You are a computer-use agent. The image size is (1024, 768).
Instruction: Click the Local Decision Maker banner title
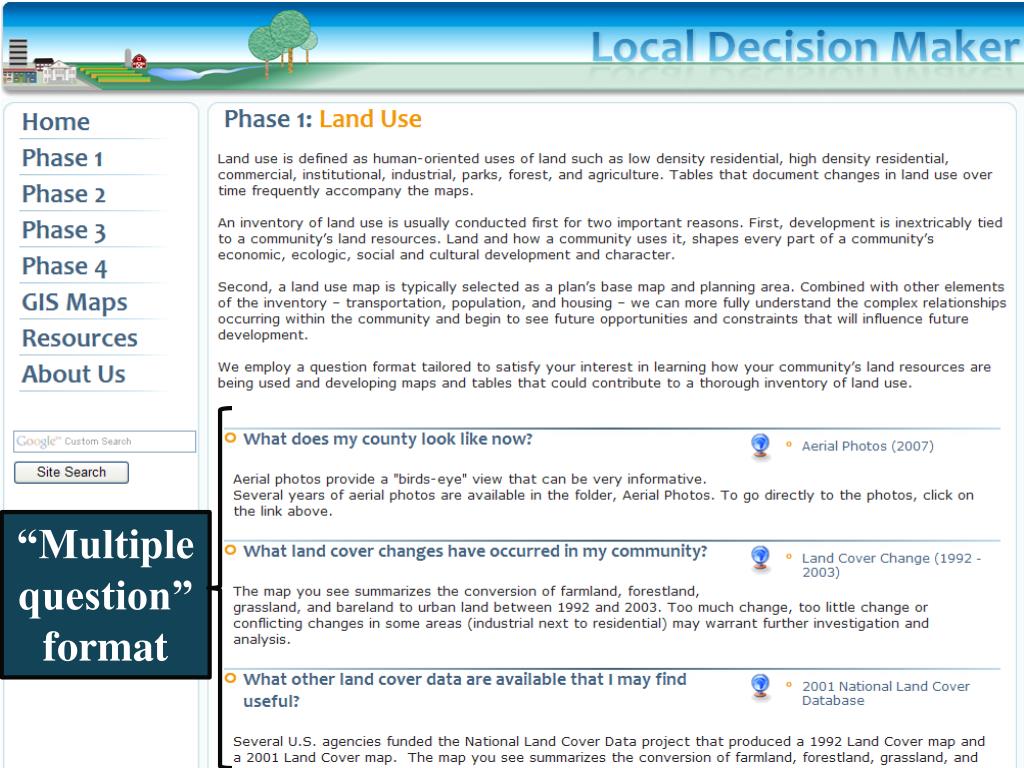coord(805,47)
